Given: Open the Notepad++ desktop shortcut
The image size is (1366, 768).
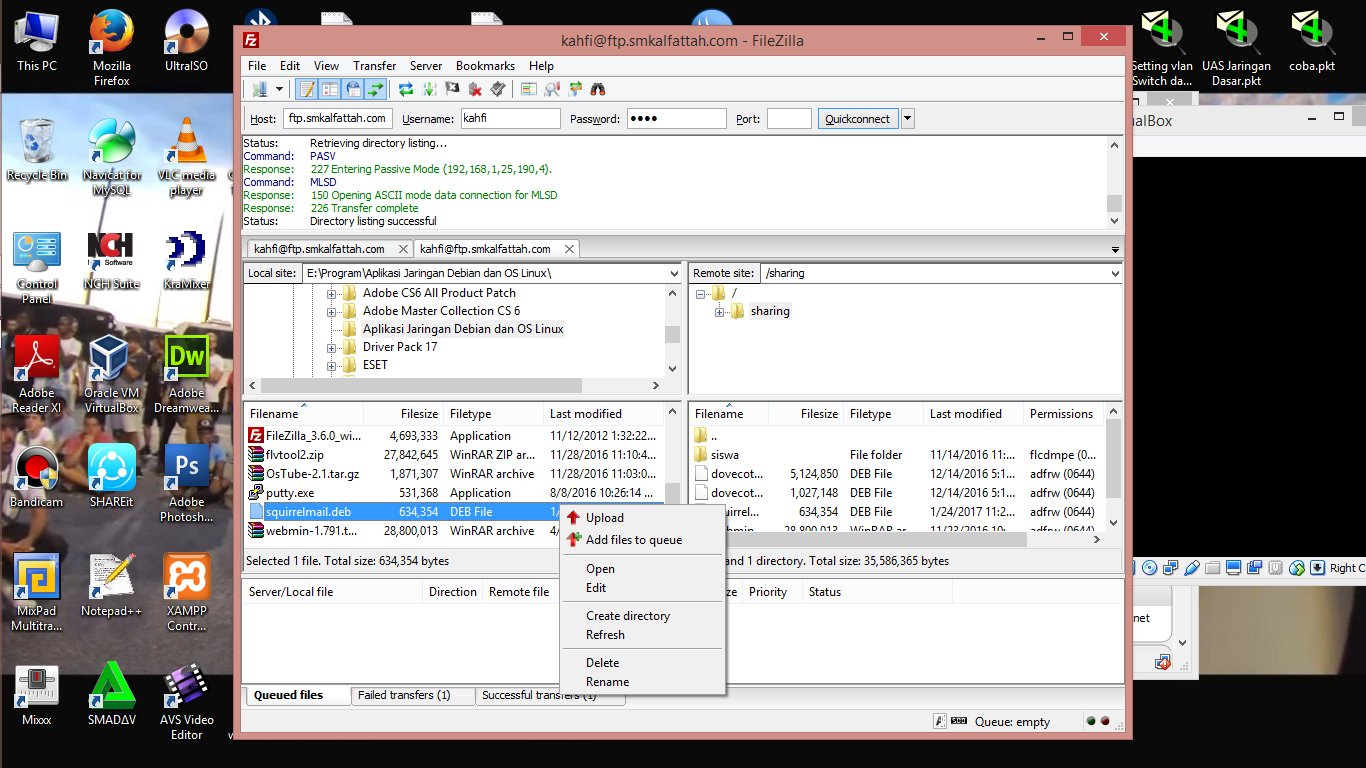Looking at the screenshot, I should coord(111,586).
